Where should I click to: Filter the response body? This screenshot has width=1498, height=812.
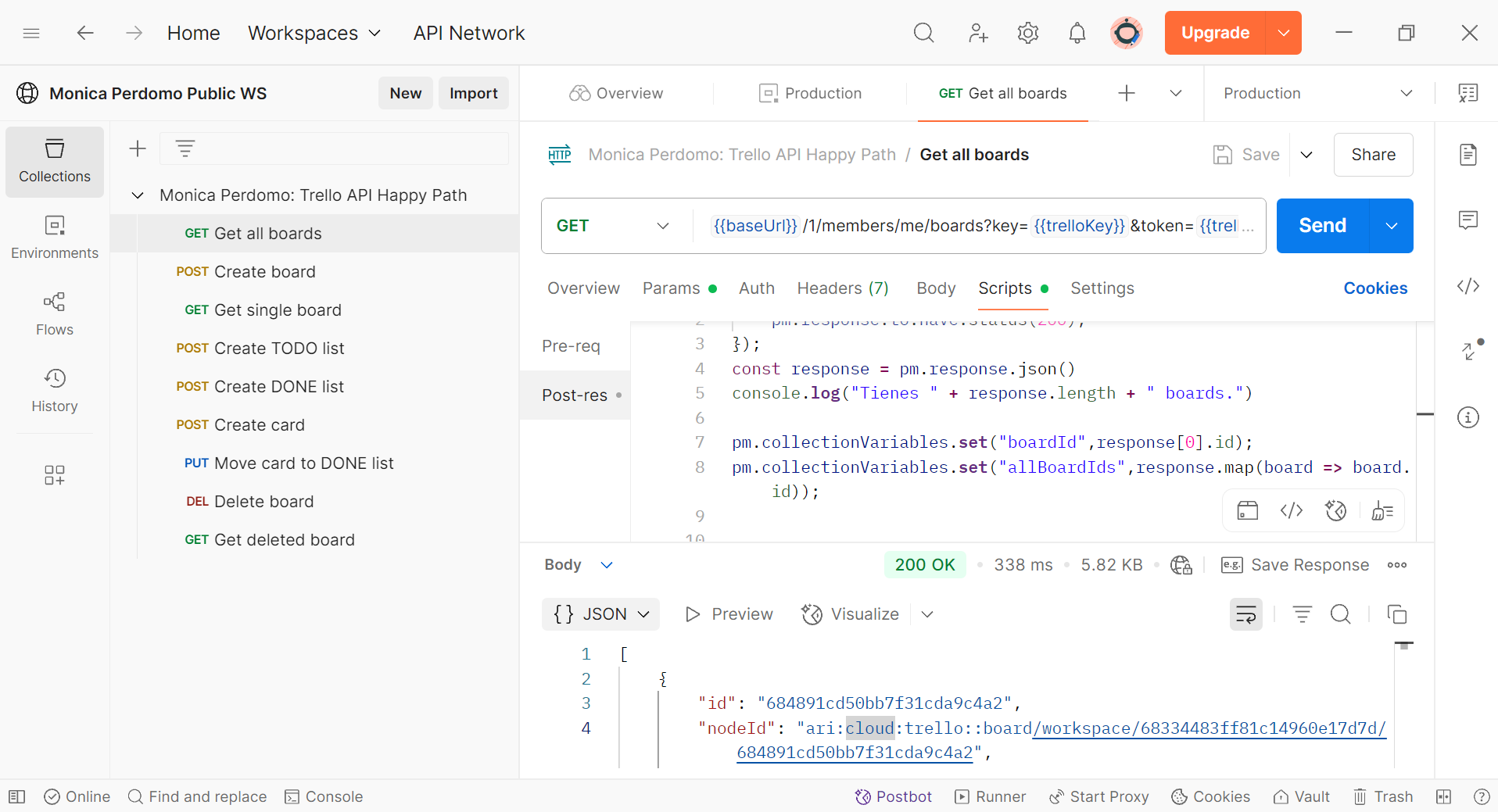(1303, 614)
